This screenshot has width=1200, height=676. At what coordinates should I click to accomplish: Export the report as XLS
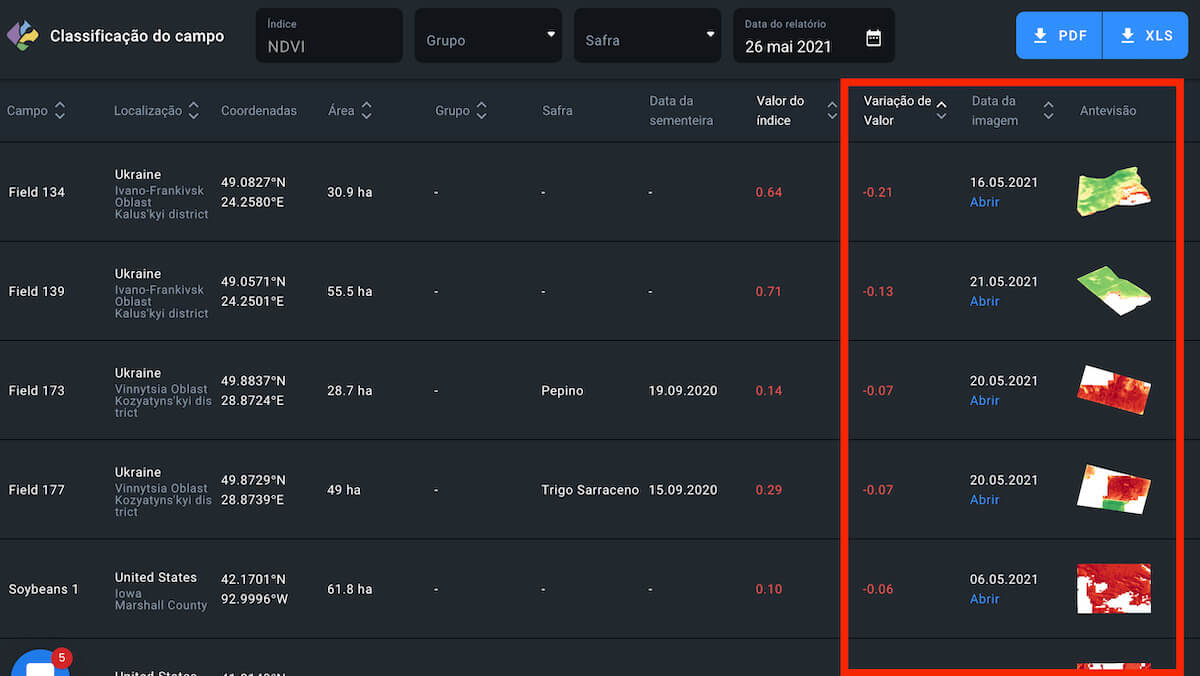point(1145,36)
